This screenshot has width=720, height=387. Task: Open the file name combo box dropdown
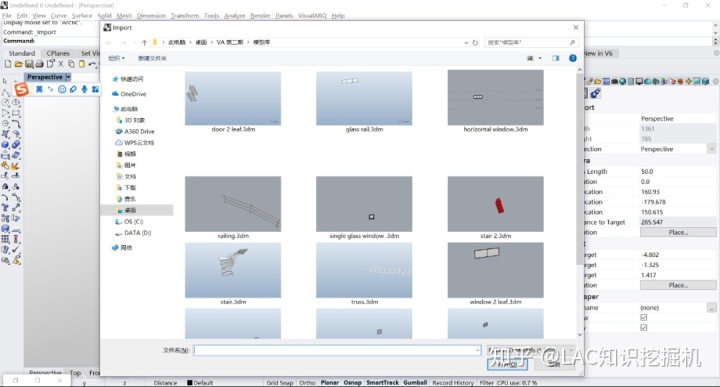(x=477, y=350)
